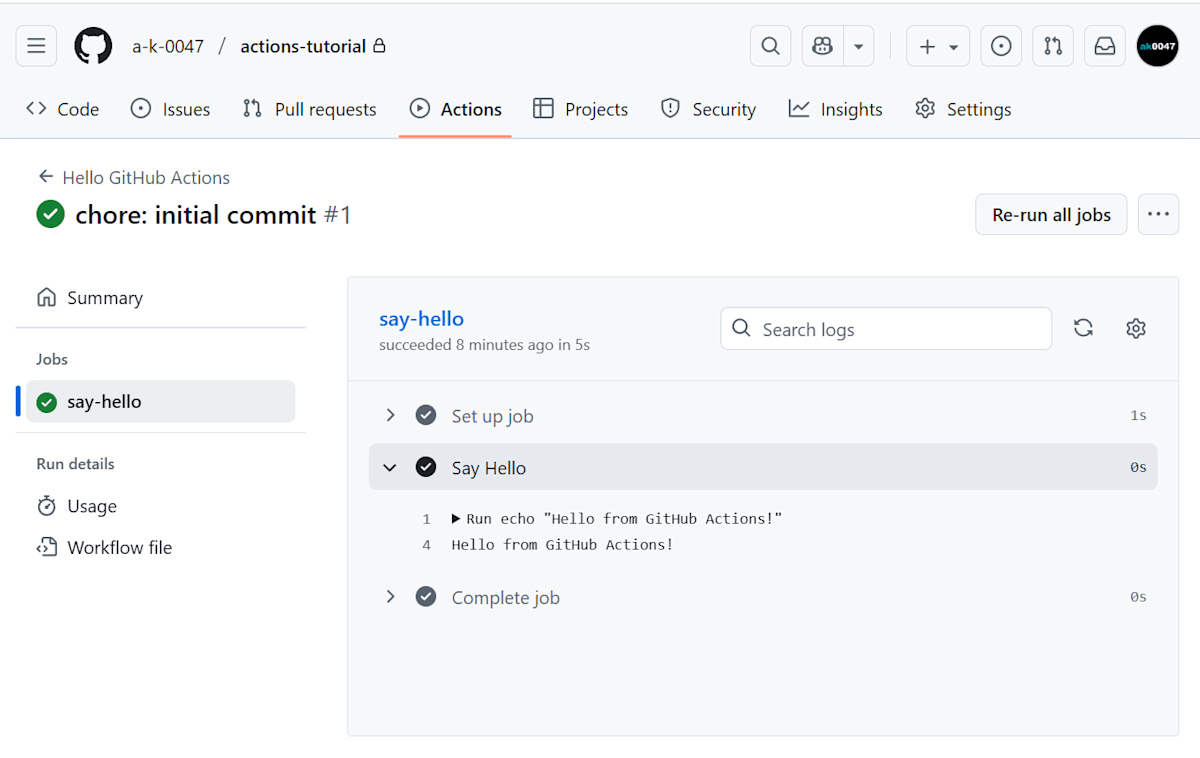Click the 'Hello from GitHub Actions!' output line
This screenshot has width=1200, height=758.
562,545
